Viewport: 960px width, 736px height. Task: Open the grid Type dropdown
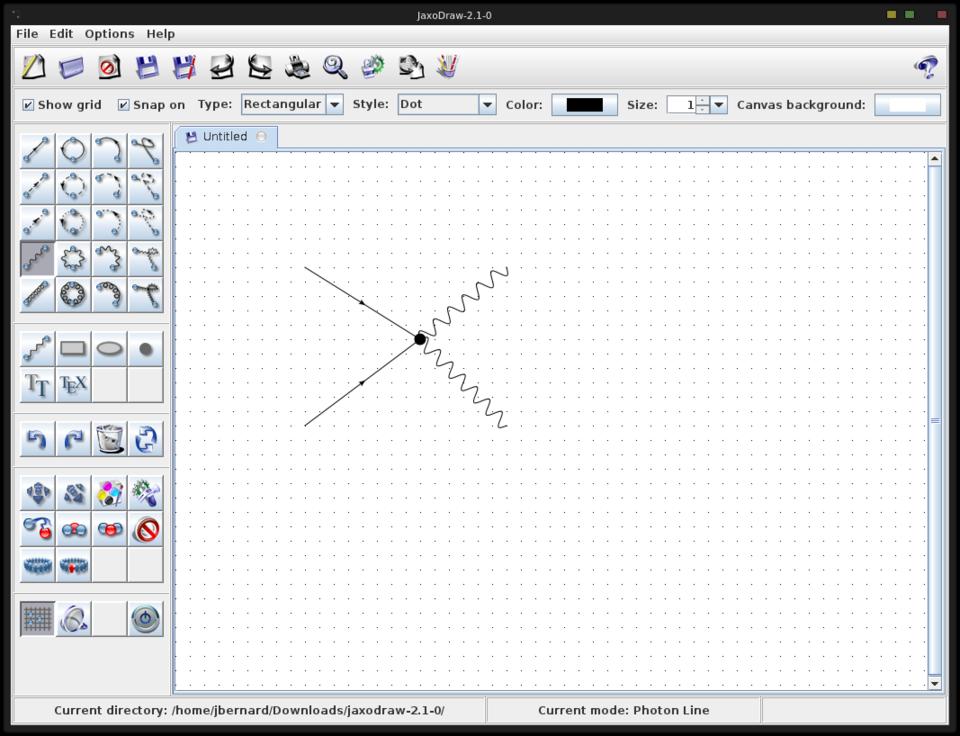click(334, 105)
